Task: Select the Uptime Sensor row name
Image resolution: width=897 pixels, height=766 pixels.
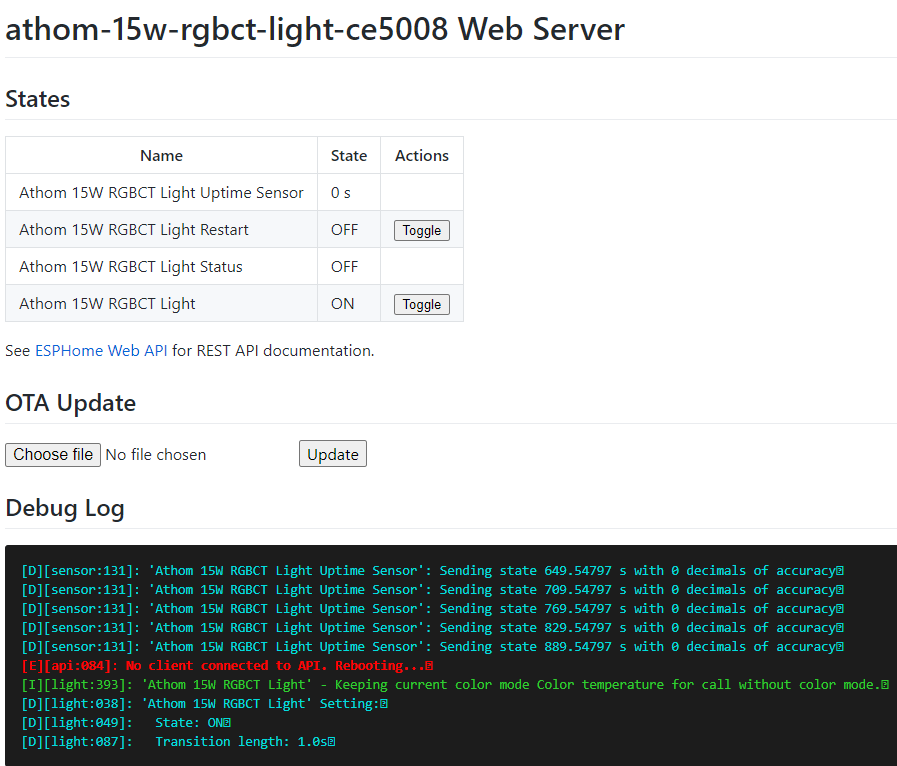Action: 161,193
